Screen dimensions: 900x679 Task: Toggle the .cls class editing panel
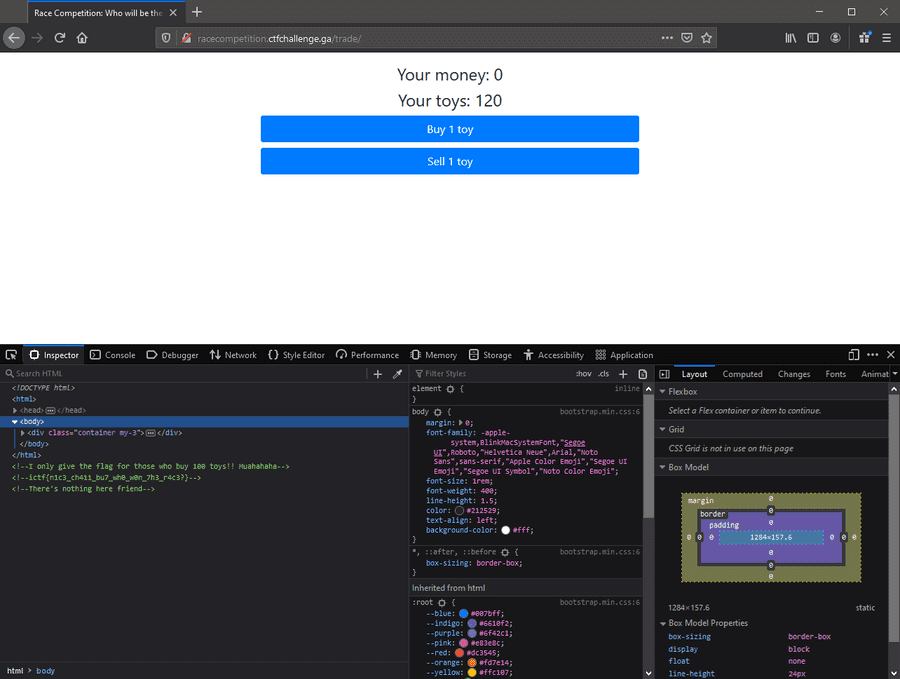point(603,374)
